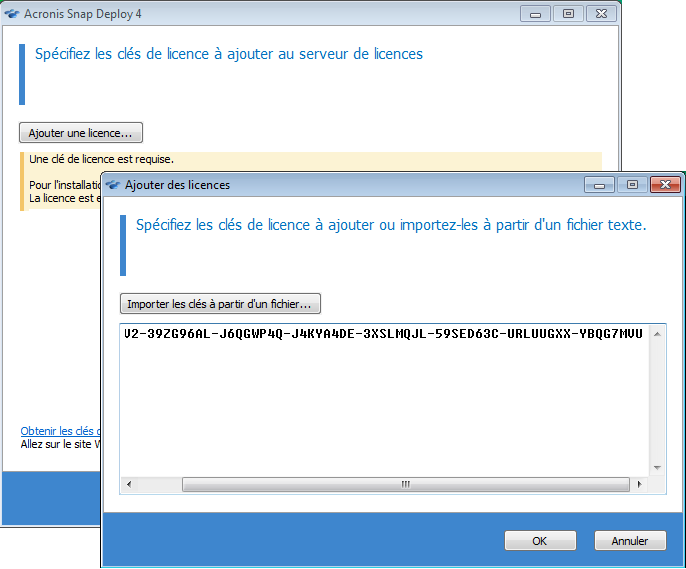The width and height of the screenshot is (686, 569).
Task: Maximize the Acronis Snap Deploy 4 window
Action: point(568,13)
